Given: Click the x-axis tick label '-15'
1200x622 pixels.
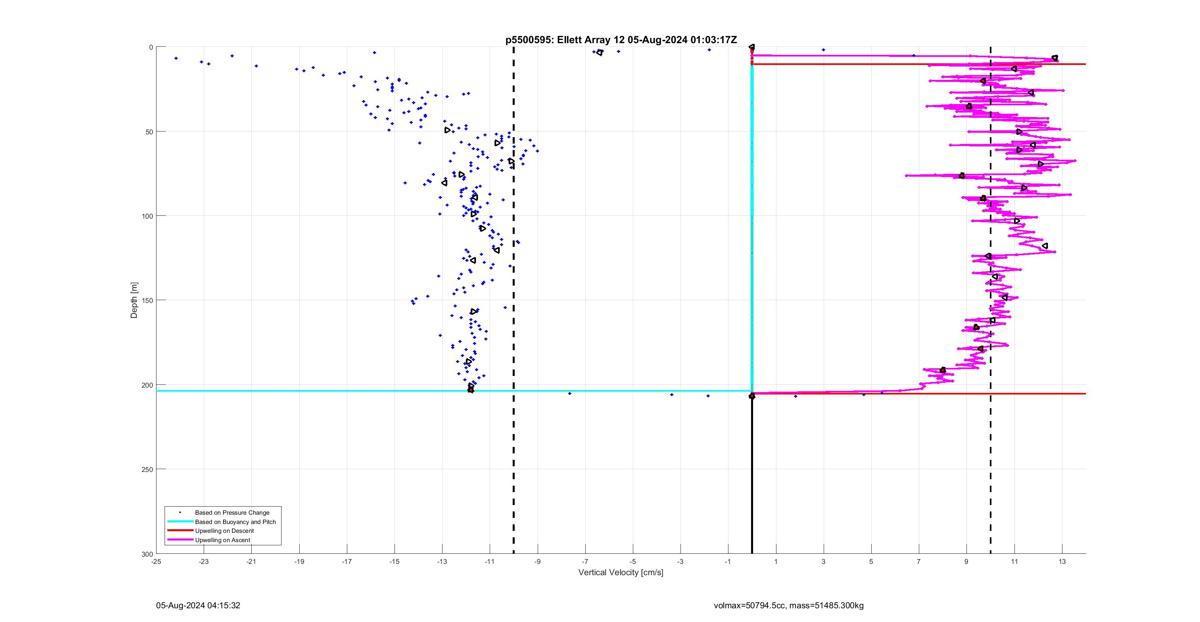Looking at the screenshot, I should coord(394,562).
